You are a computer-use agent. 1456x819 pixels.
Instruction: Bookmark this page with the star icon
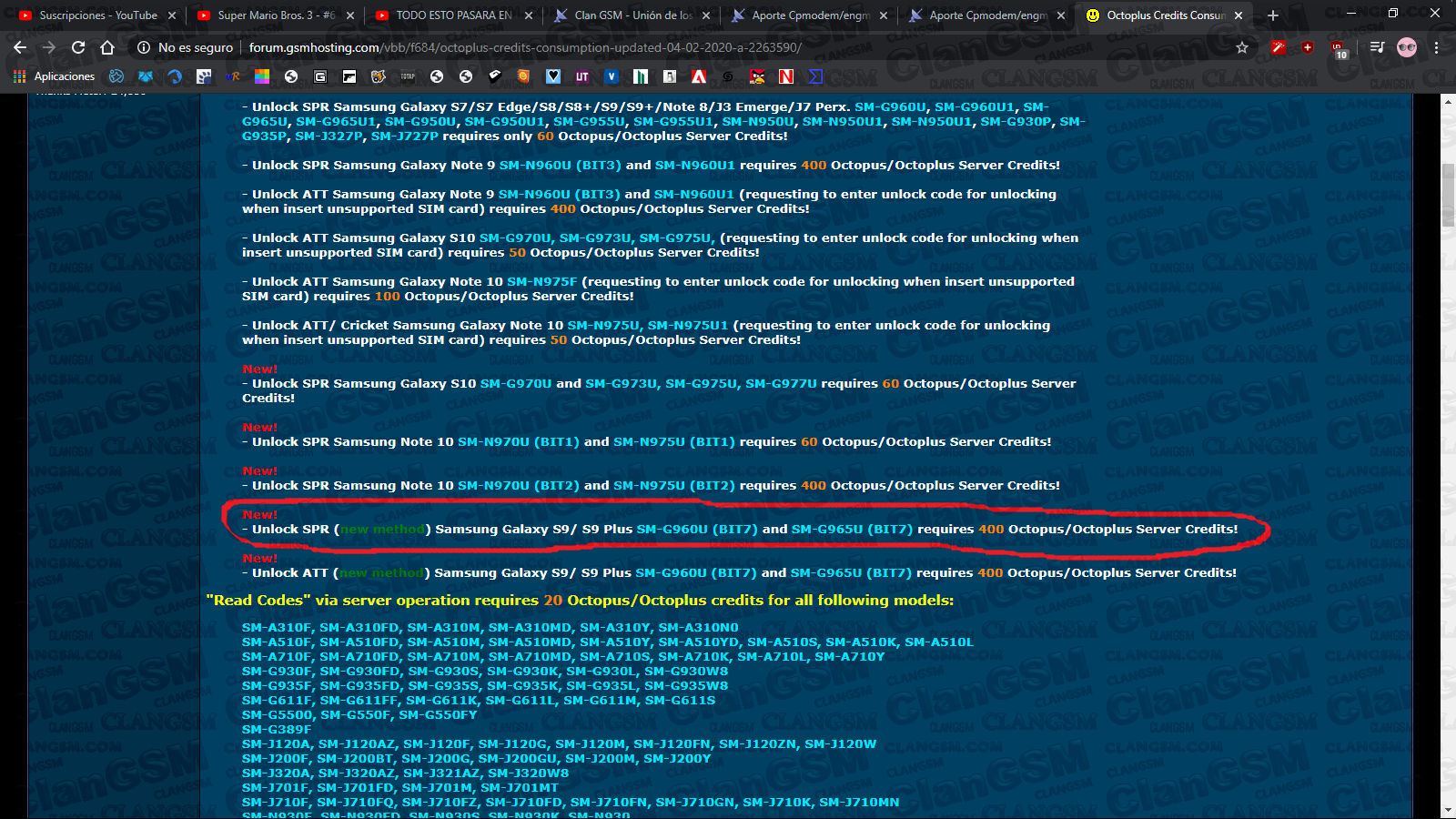click(x=1242, y=47)
